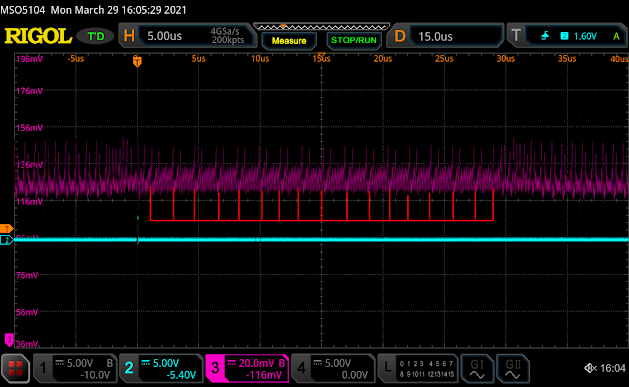Viewport: 629px width, 387px height.
Task: Open GII signal generator button
Action: point(513,368)
